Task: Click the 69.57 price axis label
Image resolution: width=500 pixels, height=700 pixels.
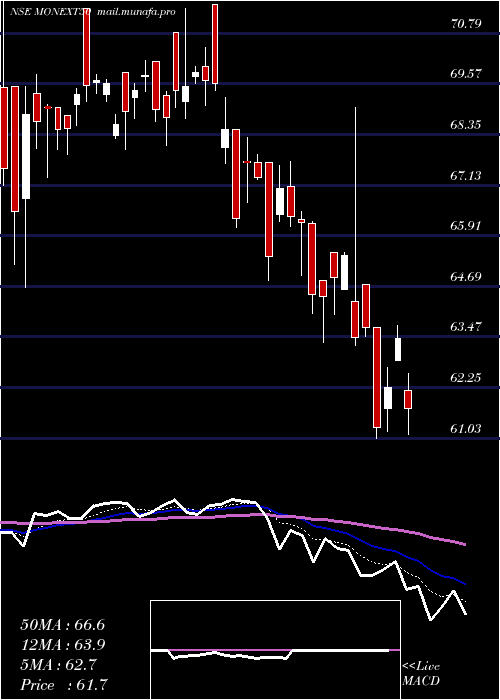Action: [x=466, y=74]
